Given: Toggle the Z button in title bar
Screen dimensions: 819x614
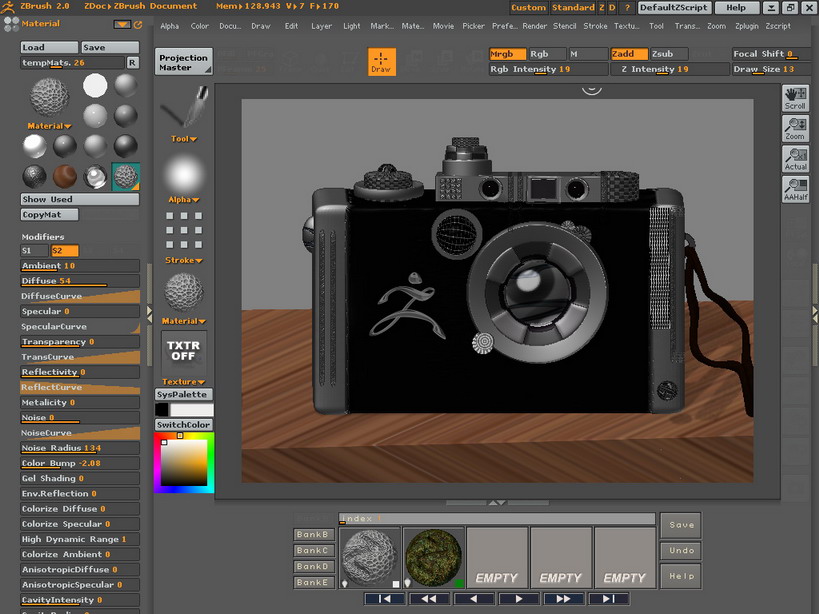Looking at the screenshot, I should pos(602,7).
